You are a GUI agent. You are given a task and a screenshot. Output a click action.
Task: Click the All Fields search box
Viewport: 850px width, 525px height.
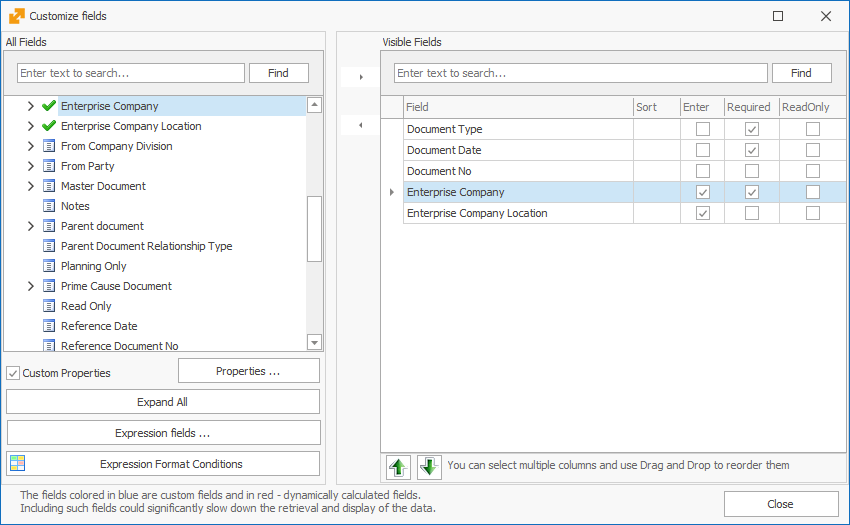click(131, 73)
